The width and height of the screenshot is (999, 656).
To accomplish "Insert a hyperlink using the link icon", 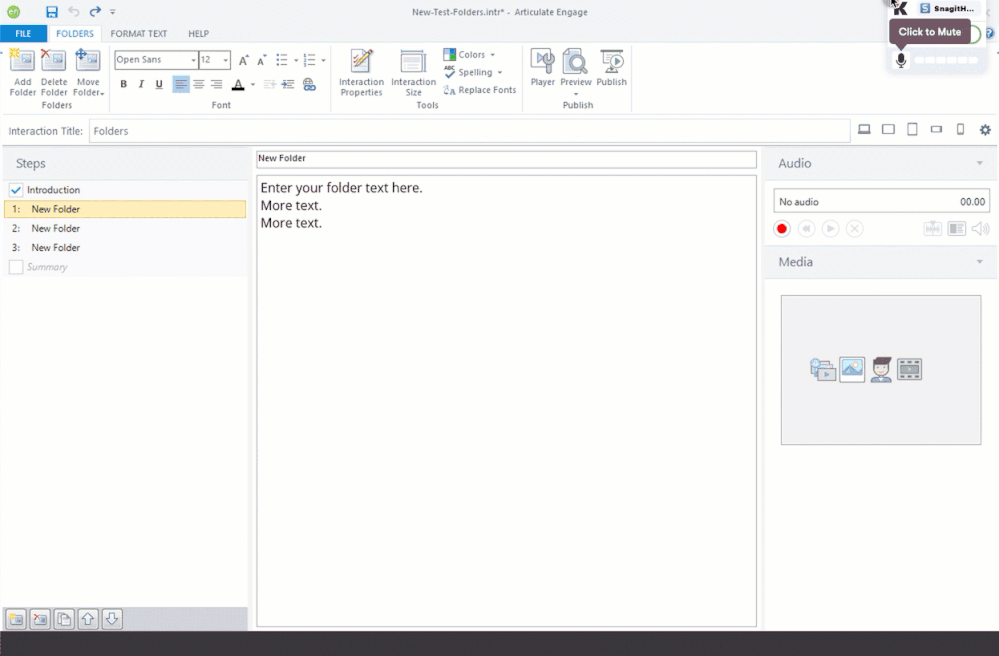I will click(x=309, y=85).
